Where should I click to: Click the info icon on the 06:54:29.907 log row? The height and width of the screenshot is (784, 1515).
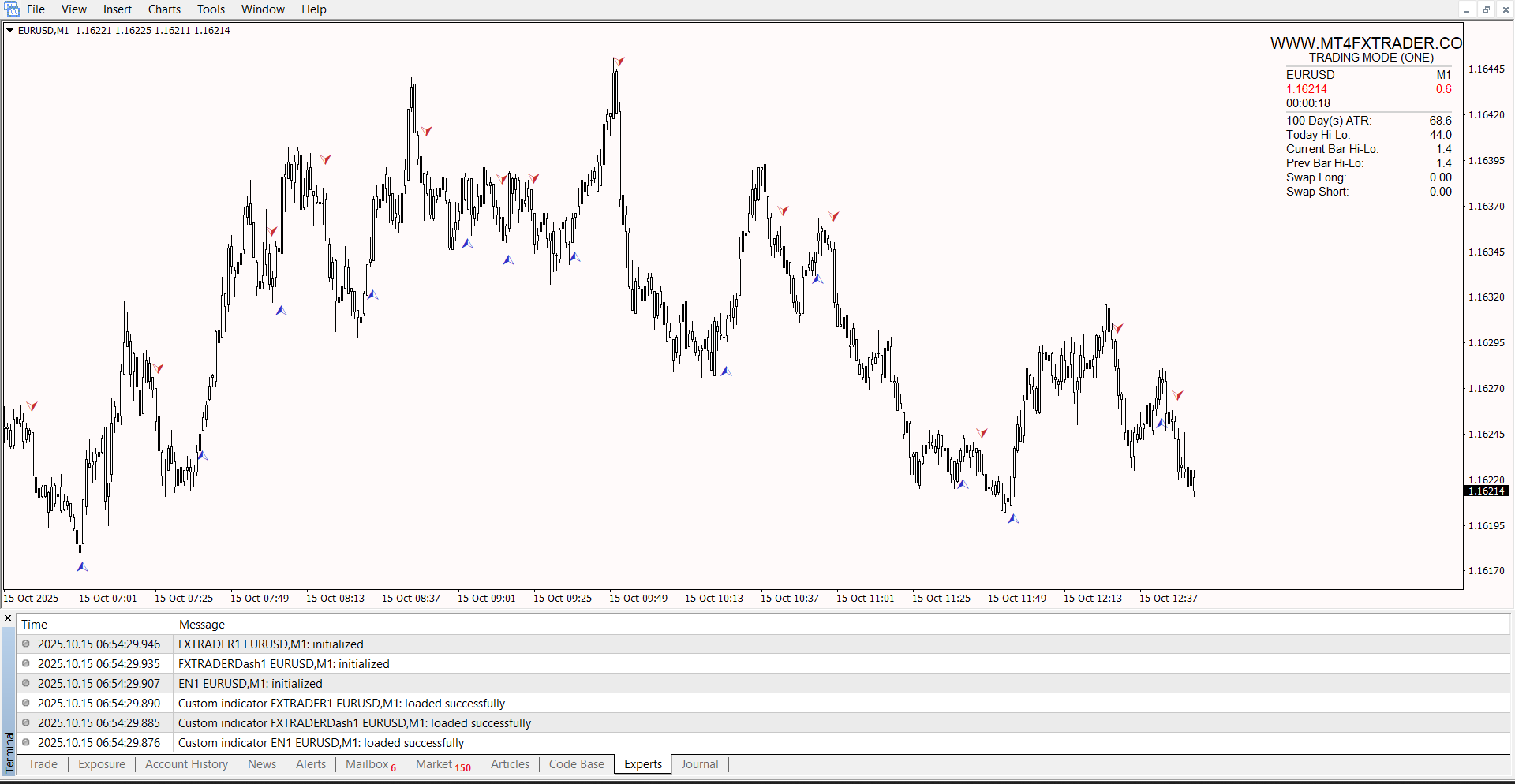[26, 684]
